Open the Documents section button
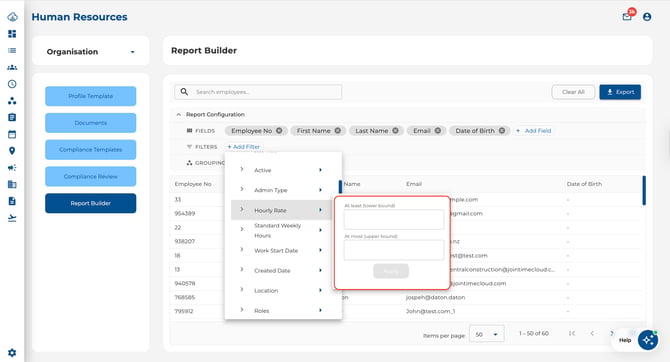The height and width of the screenshot is (362, 670). point(91,123)
